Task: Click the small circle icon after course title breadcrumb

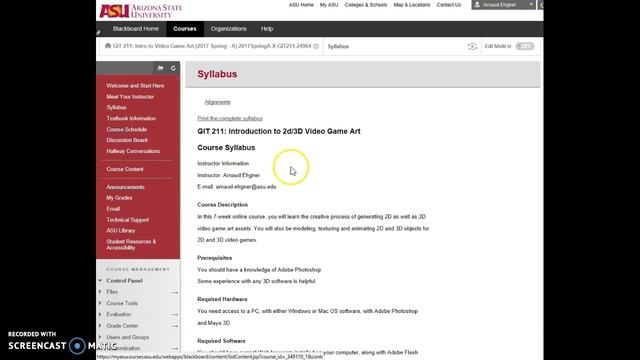Action: click(x=316, y=47)
